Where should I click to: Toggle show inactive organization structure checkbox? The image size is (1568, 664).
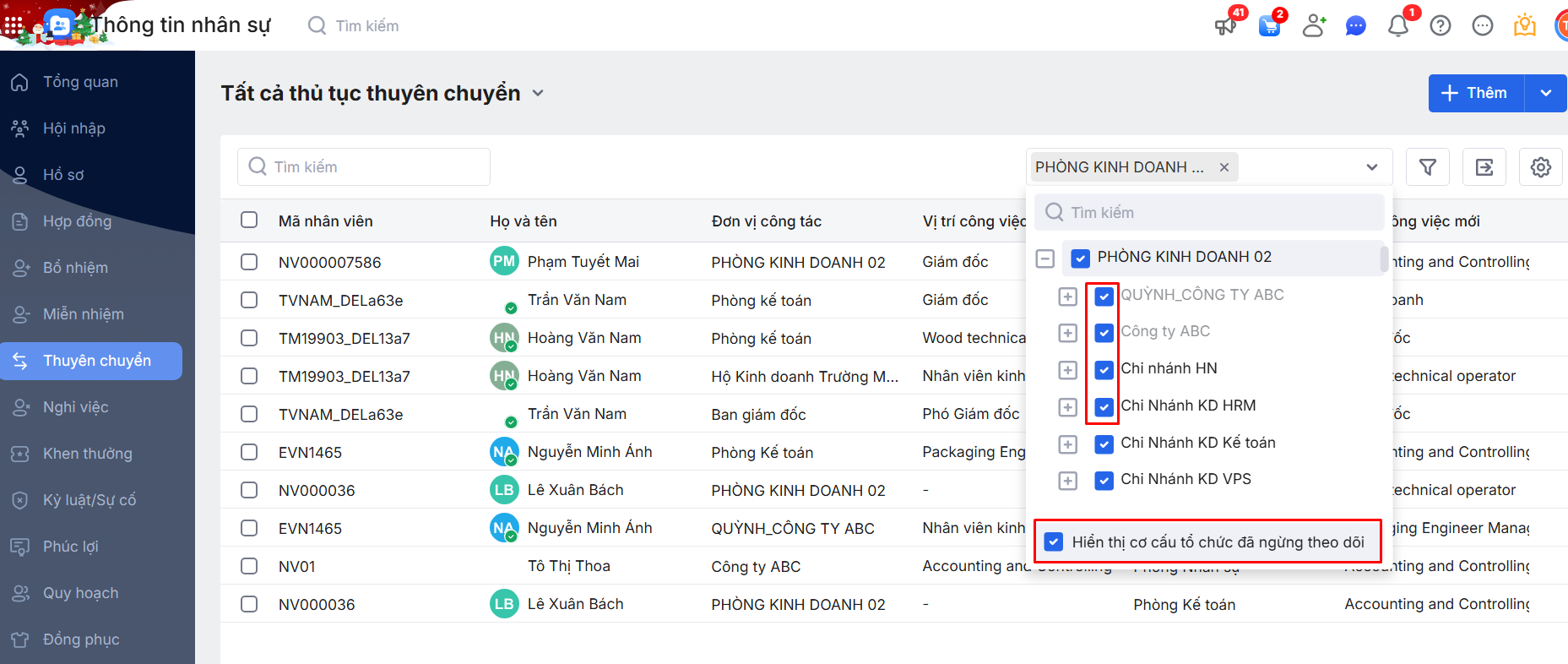[1054, 542]
